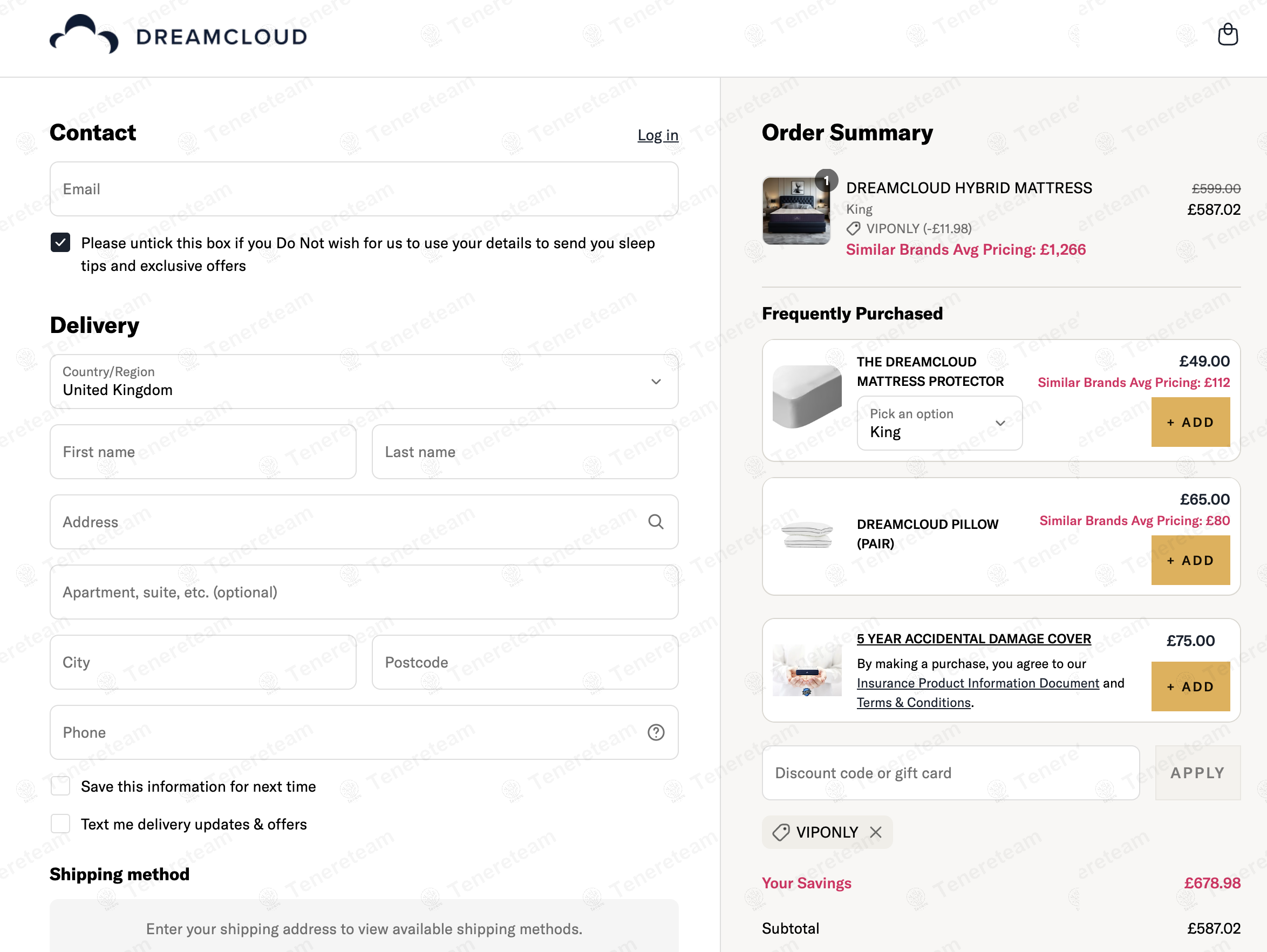
Task: Check Text me delivery updates & offers
Action: coord(61,824)
